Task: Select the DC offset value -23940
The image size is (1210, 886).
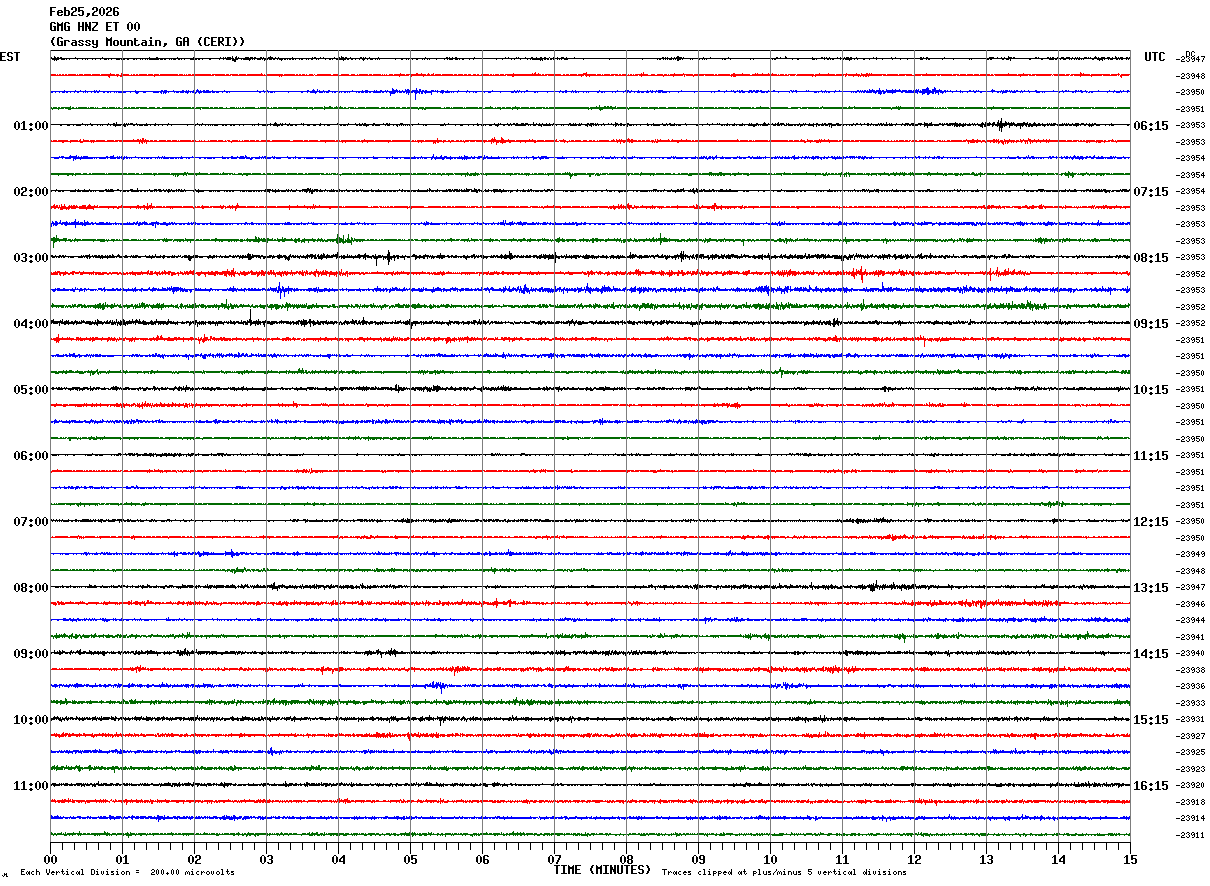Action: 1191,654
